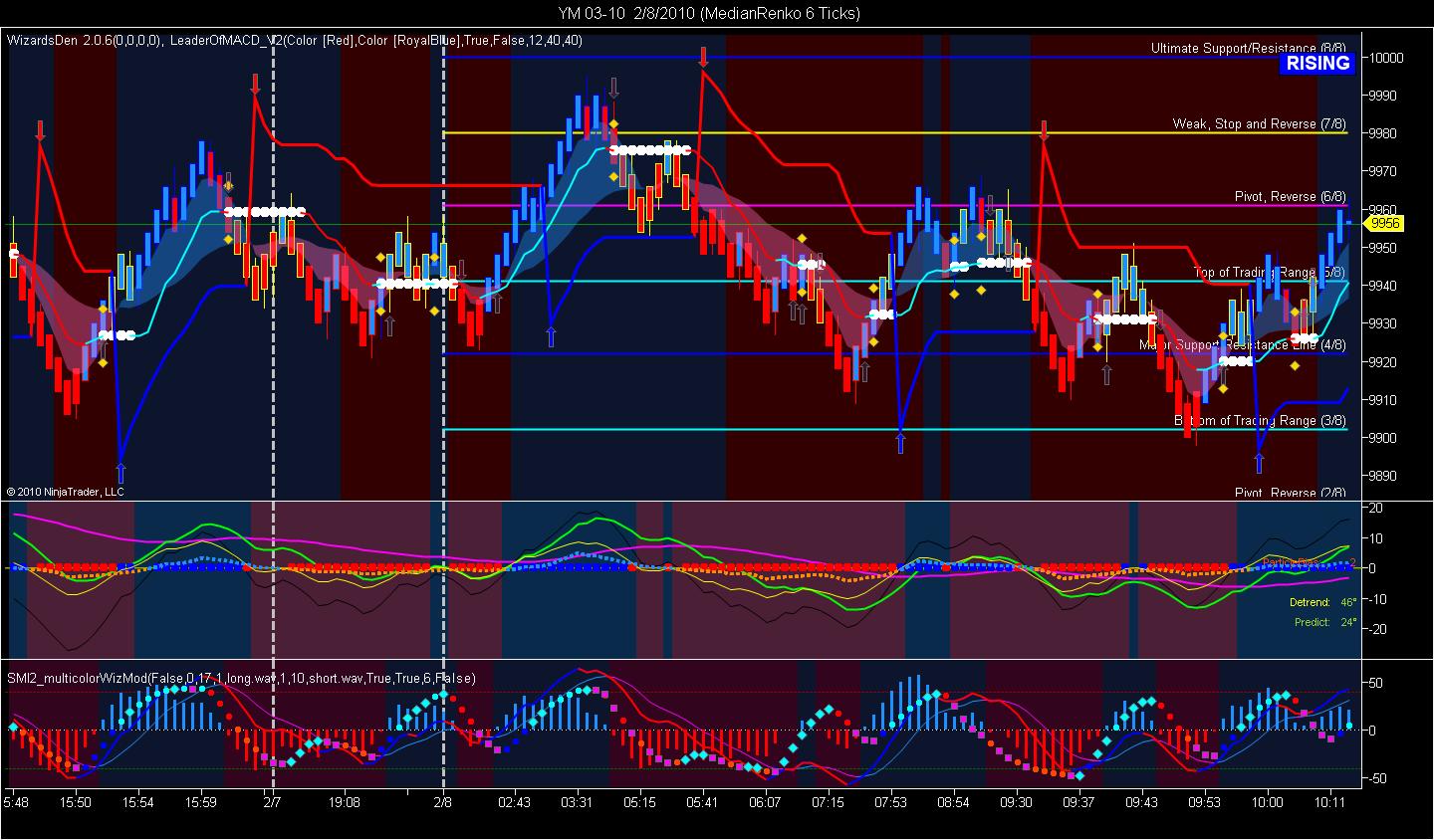Click the -20 value on the MACD panel axis
This screenshot has width=1434, height=840.
[1378, 629]
